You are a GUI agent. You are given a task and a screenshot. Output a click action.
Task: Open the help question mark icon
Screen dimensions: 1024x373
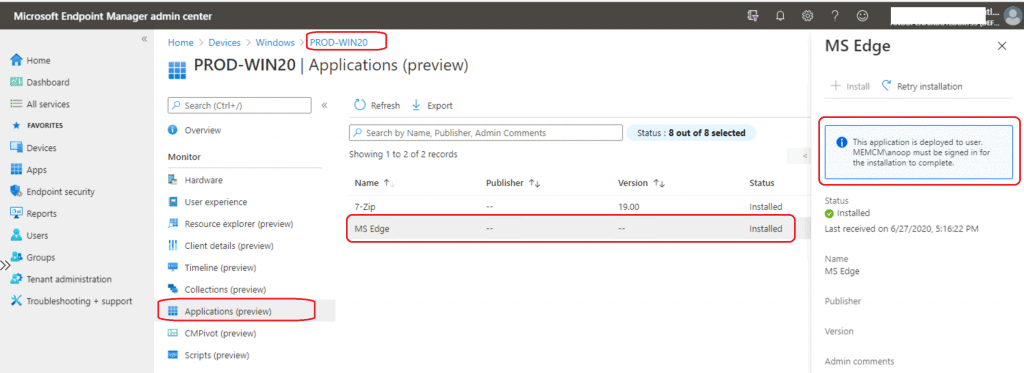pos(835,16)
